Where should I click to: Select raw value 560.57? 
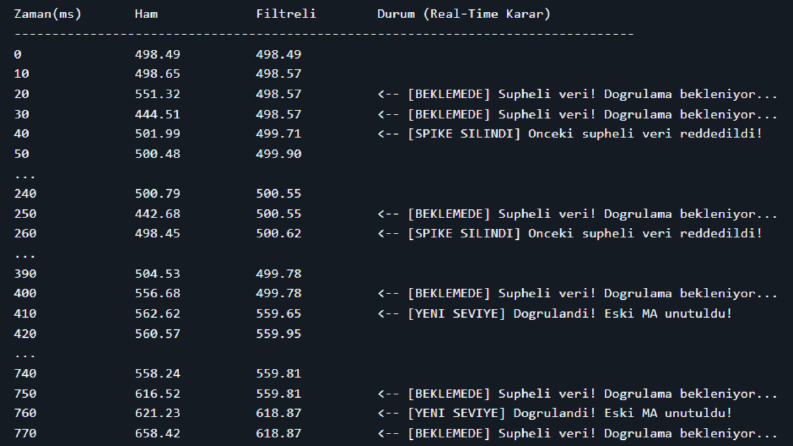tap(157, 334)
